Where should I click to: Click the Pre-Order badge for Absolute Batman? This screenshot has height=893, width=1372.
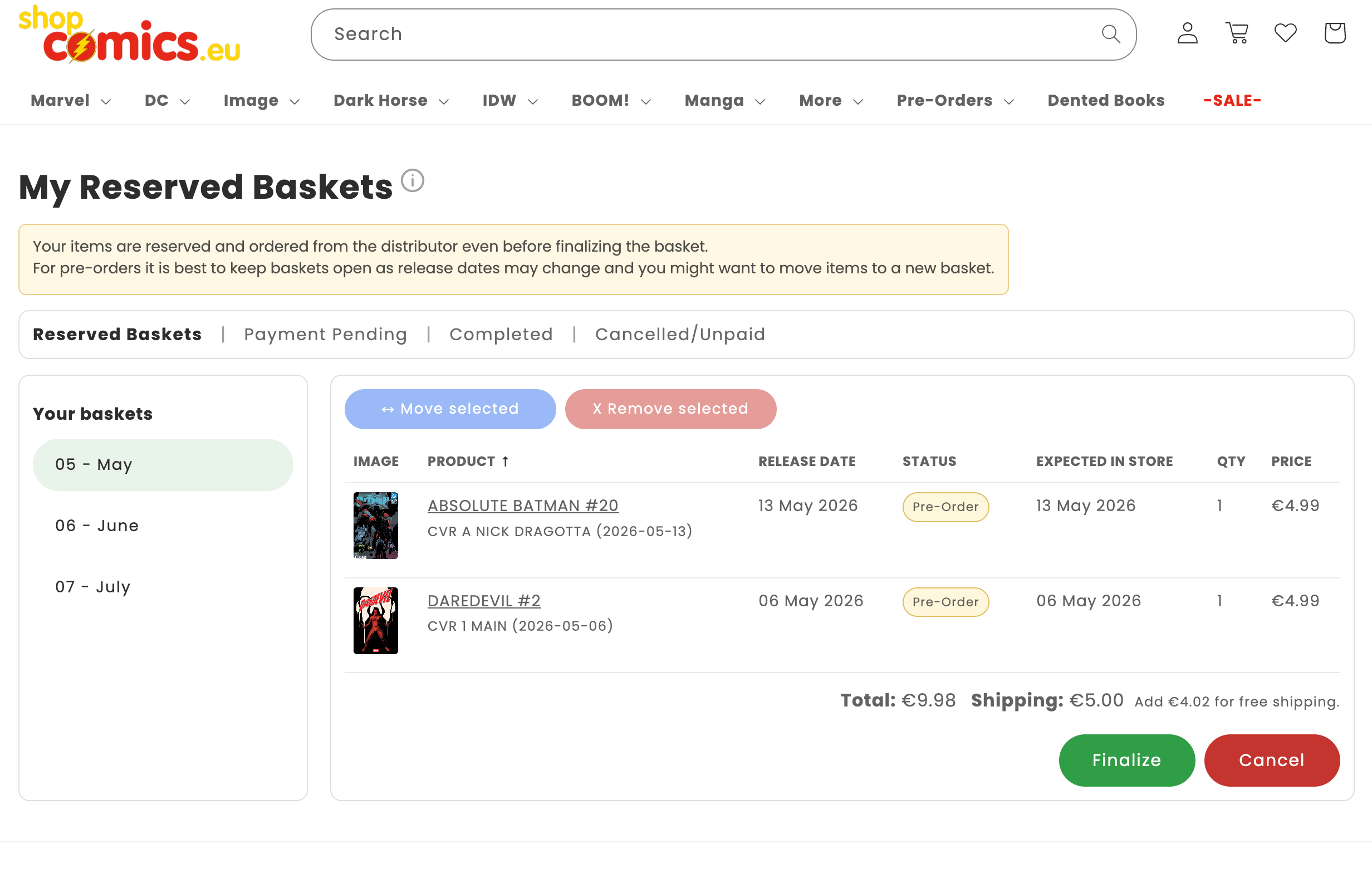coord(945,507)
